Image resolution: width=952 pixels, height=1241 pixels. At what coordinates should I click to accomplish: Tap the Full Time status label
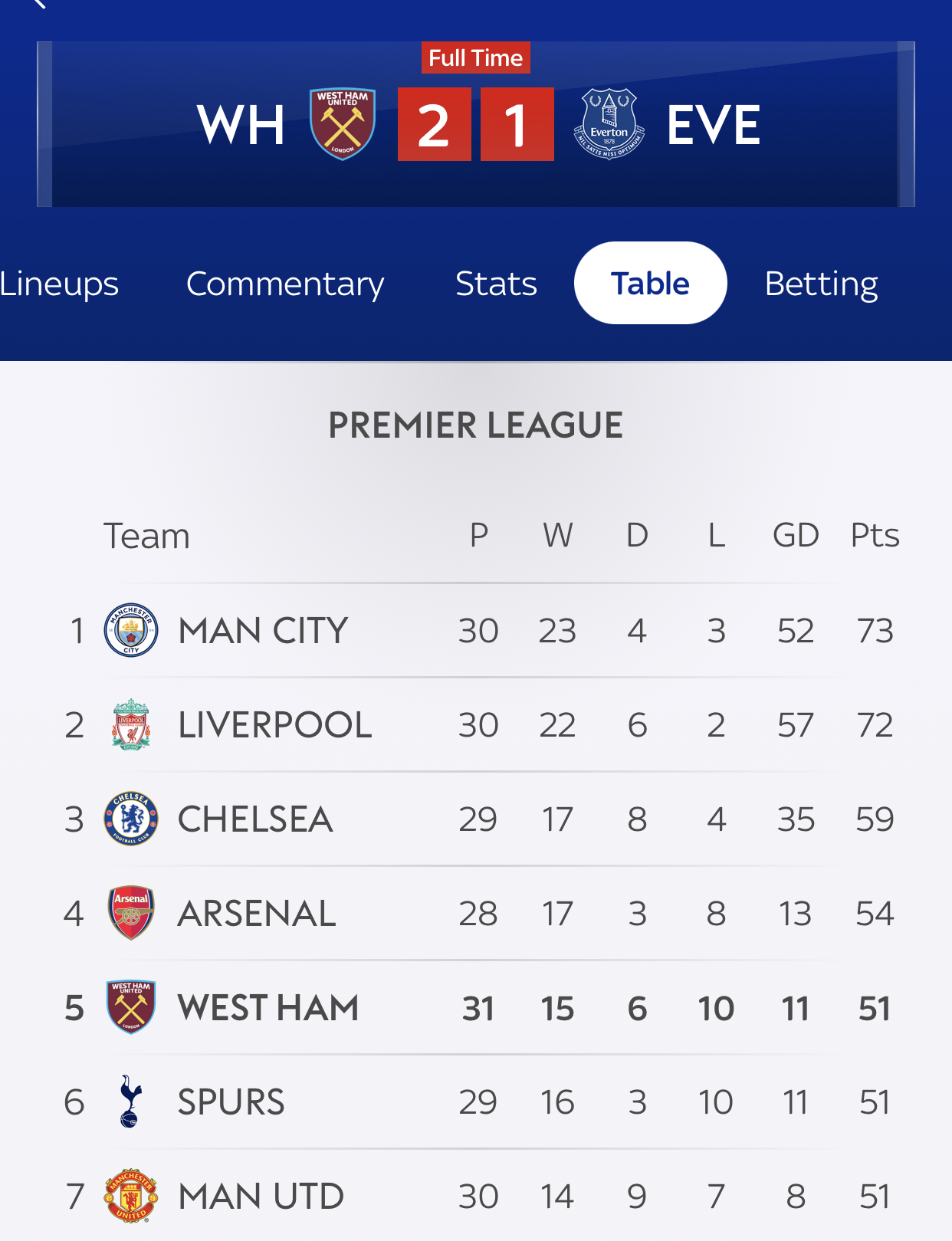coord(475,57)
